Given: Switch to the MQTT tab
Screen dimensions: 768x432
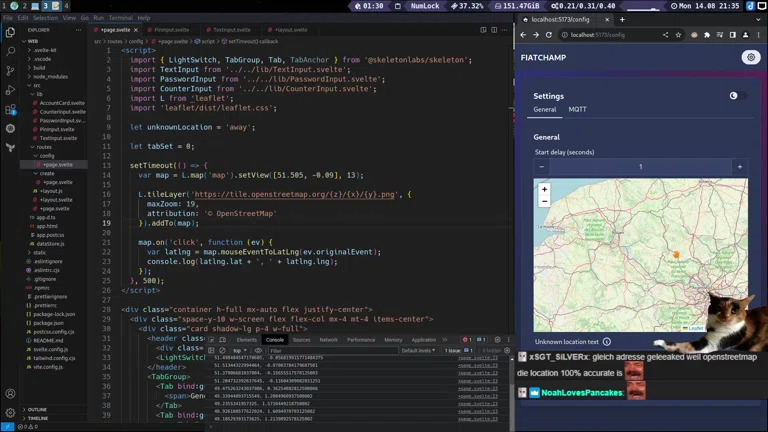Looking at the screenshot, I should pos(577,110).
